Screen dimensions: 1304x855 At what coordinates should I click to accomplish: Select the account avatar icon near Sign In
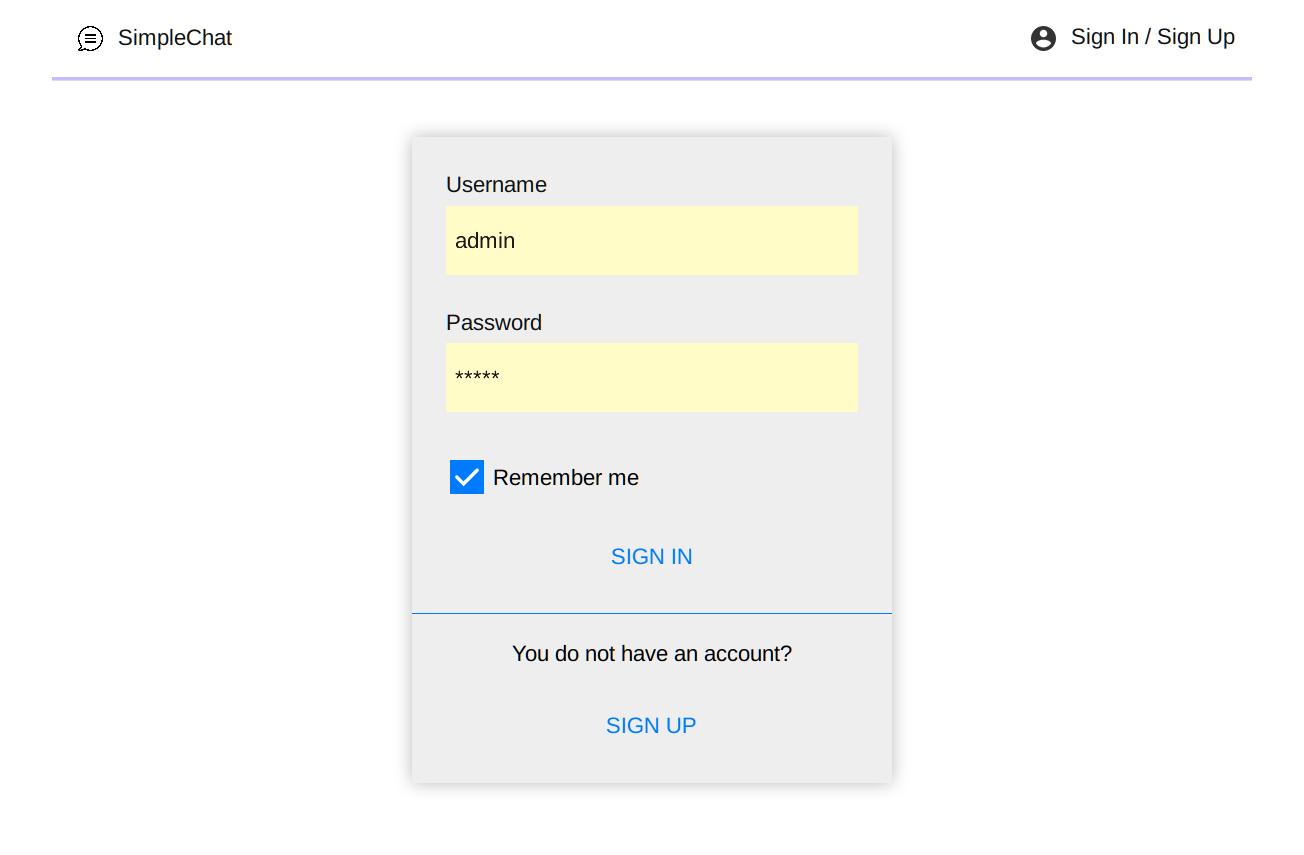pos(1043,37)
